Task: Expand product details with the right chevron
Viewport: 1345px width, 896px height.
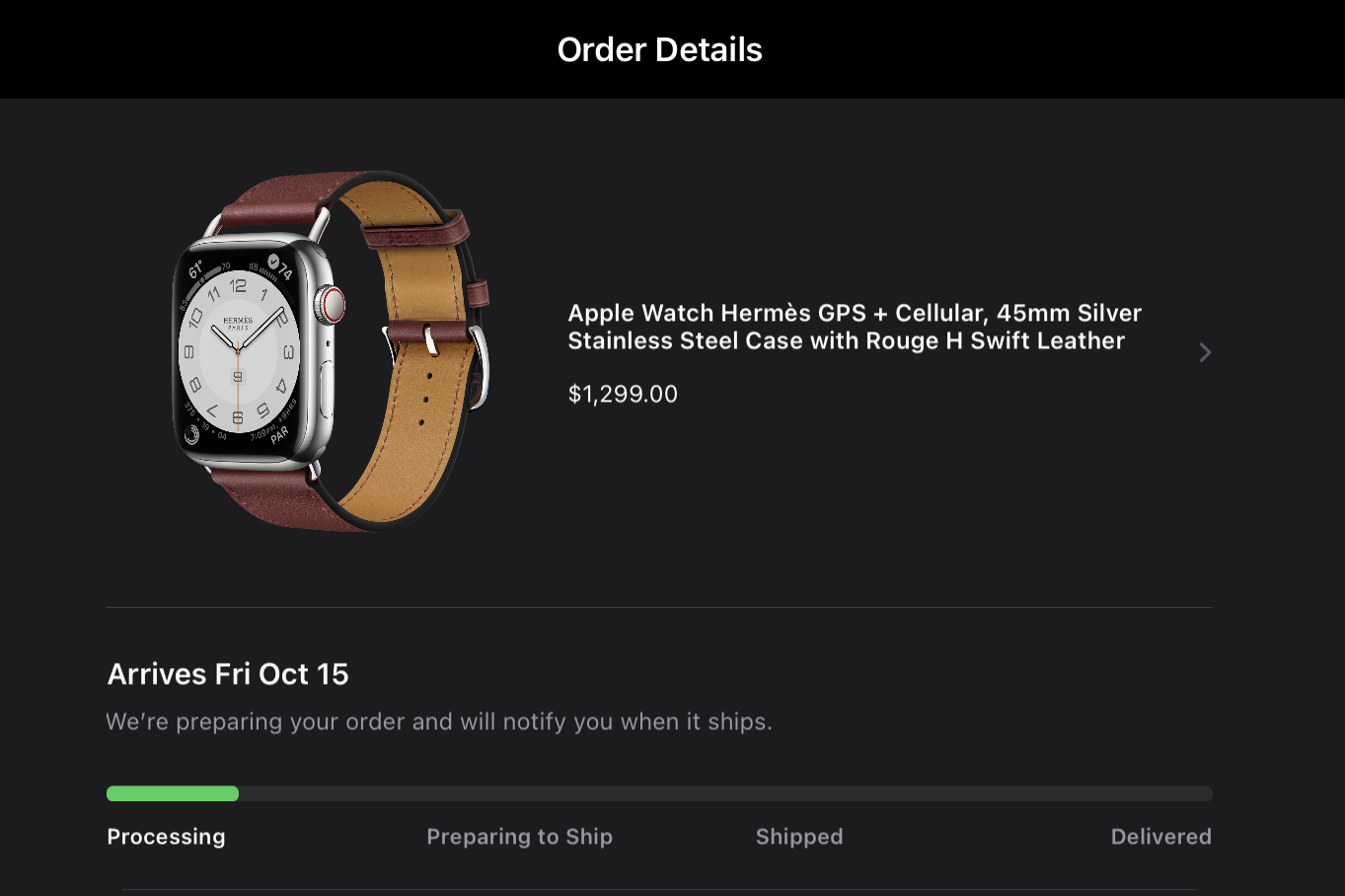Action: pyautogui.click(x=1204, y=353)
